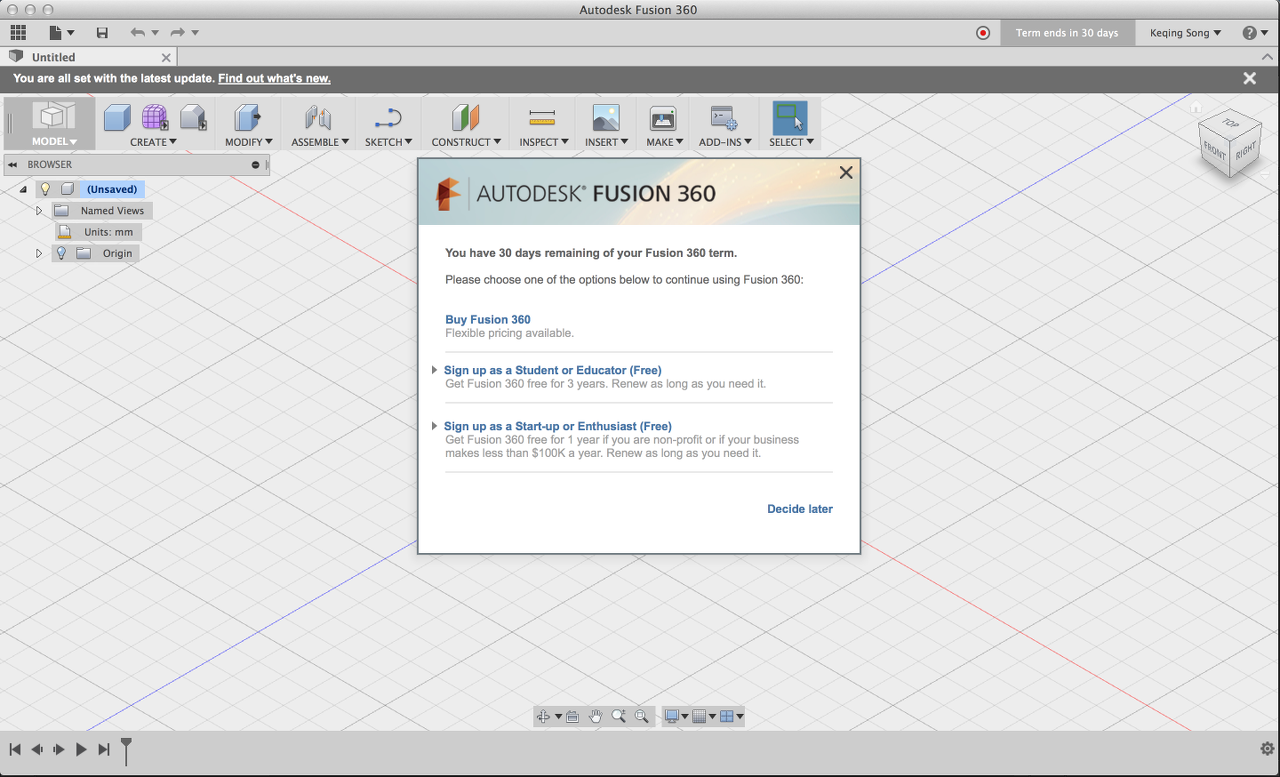Image resolution: width=1280 pixels, height=777 pixels.
Task: Select the Modify Press Pull icon
Action: point(247,118)
